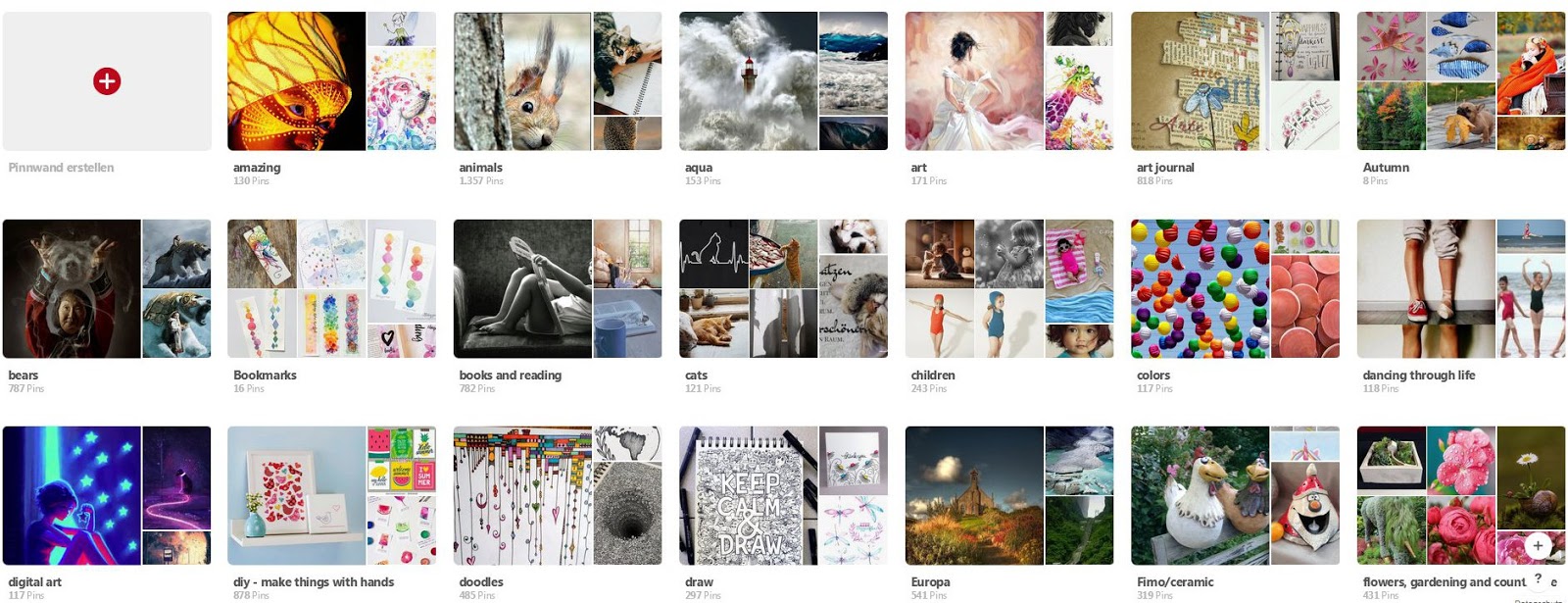Open the question mark help button
Screen dimensions: 1568x603
pos(1538,578)
